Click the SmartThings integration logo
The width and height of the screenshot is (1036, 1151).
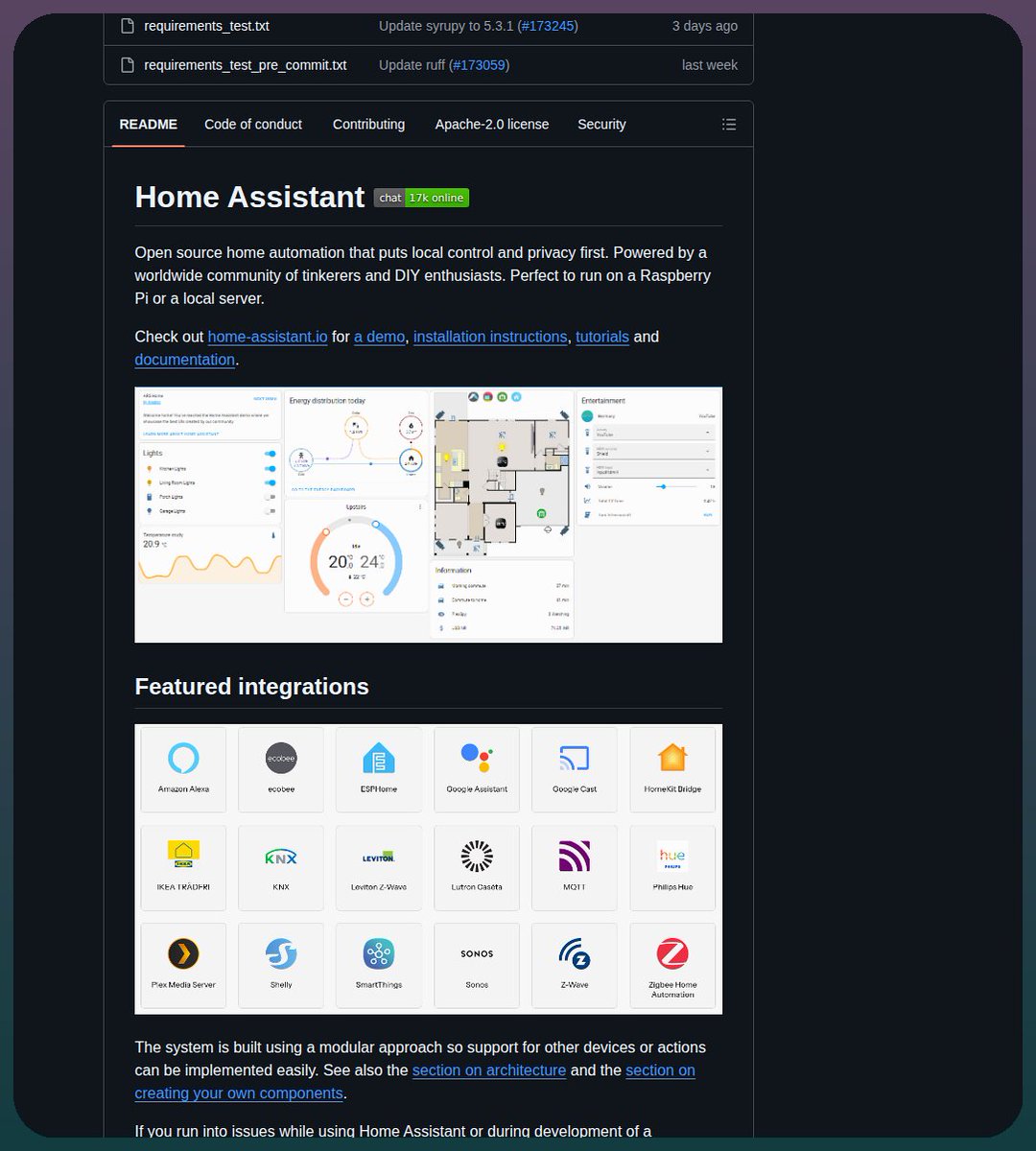click(x=379, y=953)
